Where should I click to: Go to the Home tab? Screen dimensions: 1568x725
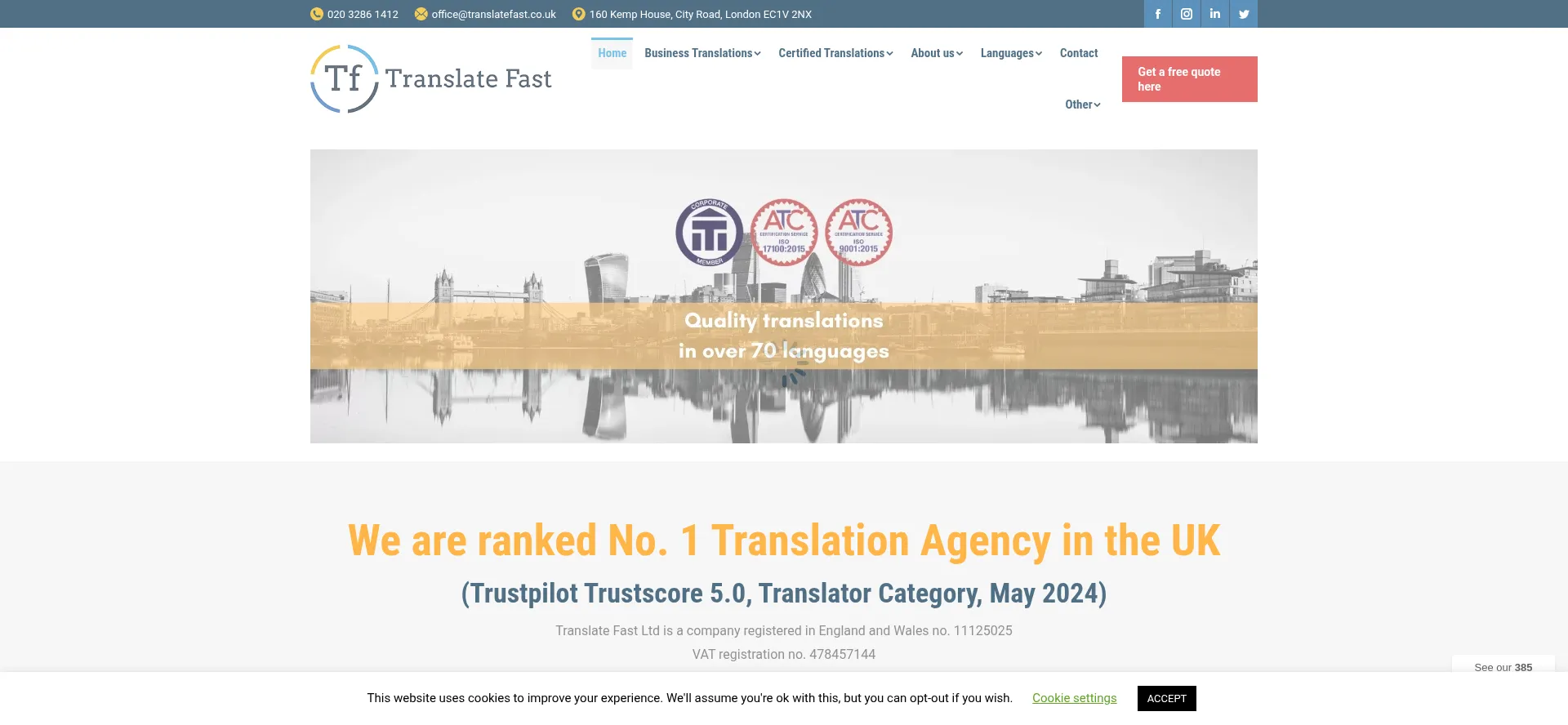612,53
